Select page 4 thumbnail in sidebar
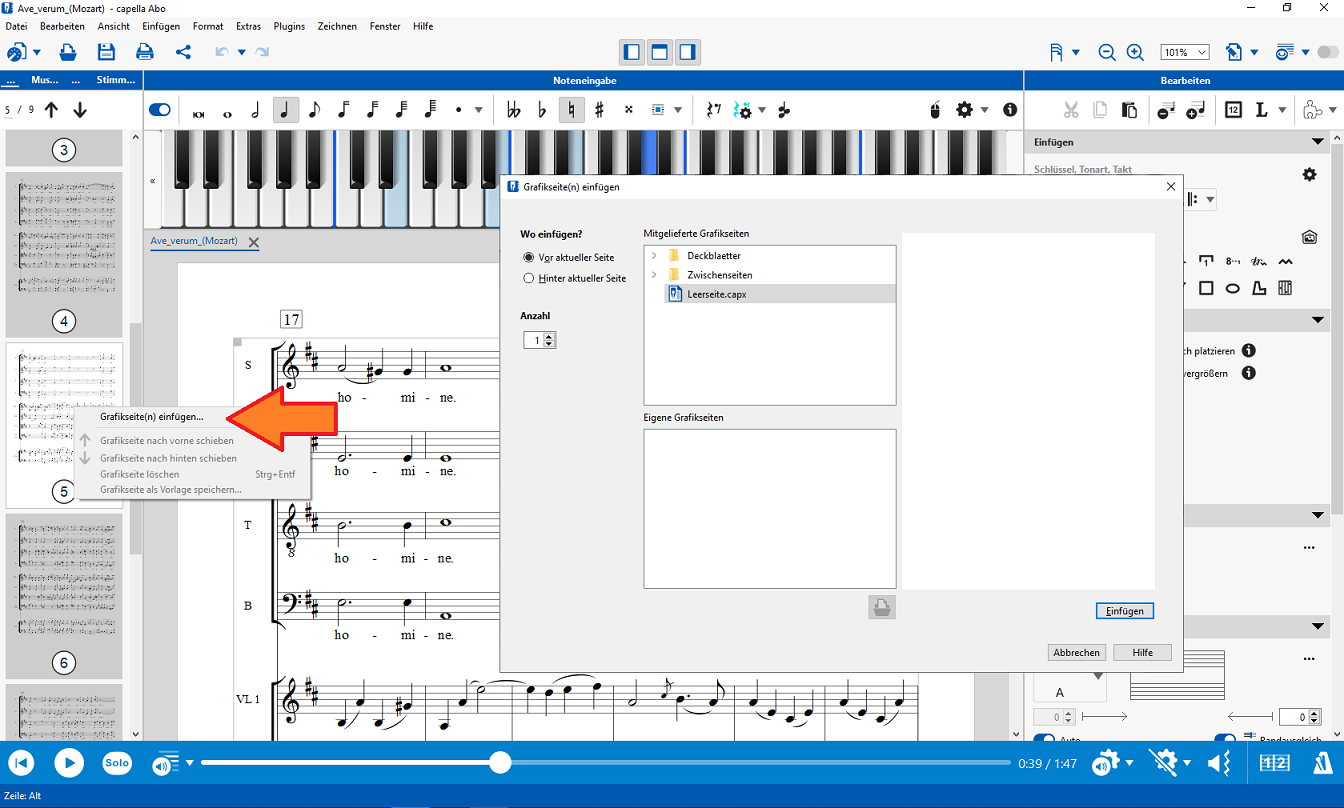 (x=64, y=255)
